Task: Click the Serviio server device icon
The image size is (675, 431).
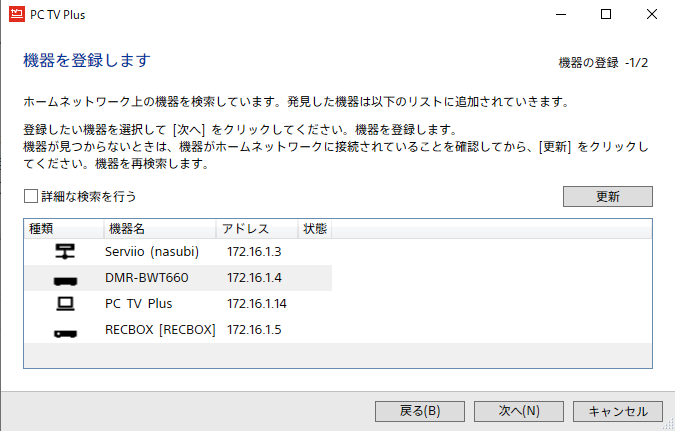Action: (65, 251)
